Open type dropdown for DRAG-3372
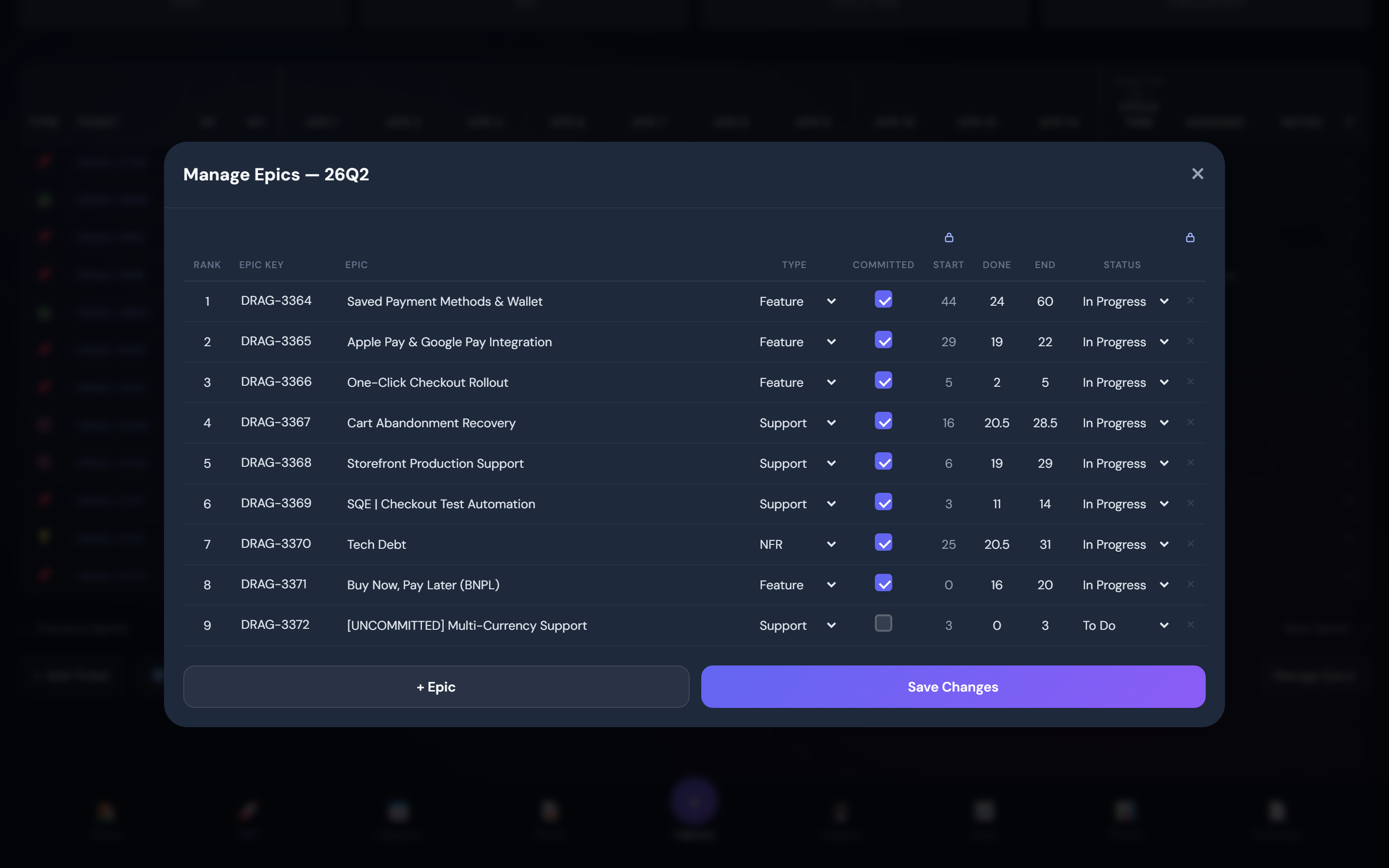Screen dimensions: 1389x868 (798, 625)
